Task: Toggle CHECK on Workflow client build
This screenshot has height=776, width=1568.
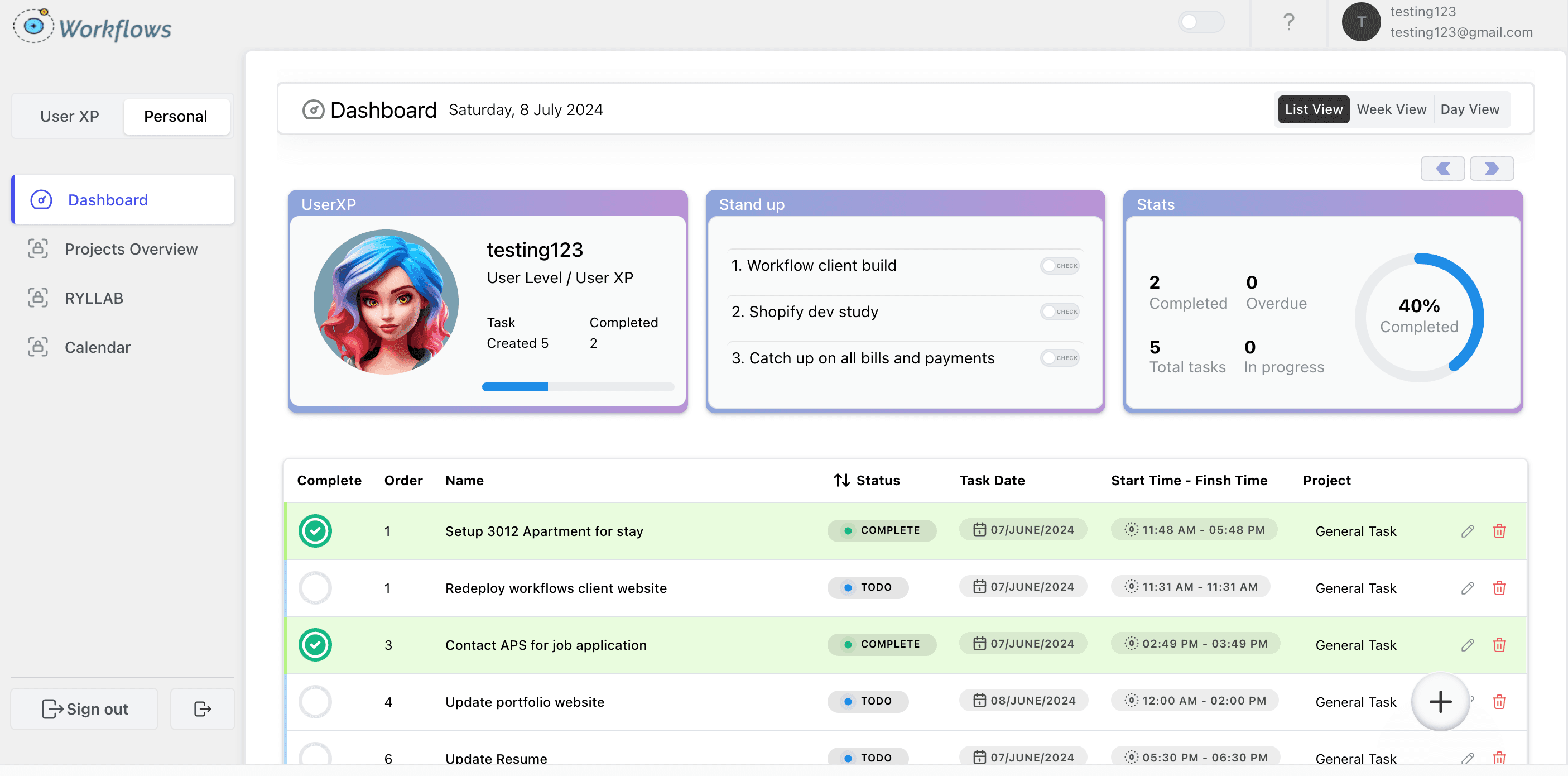Action: pos(1059,265)
